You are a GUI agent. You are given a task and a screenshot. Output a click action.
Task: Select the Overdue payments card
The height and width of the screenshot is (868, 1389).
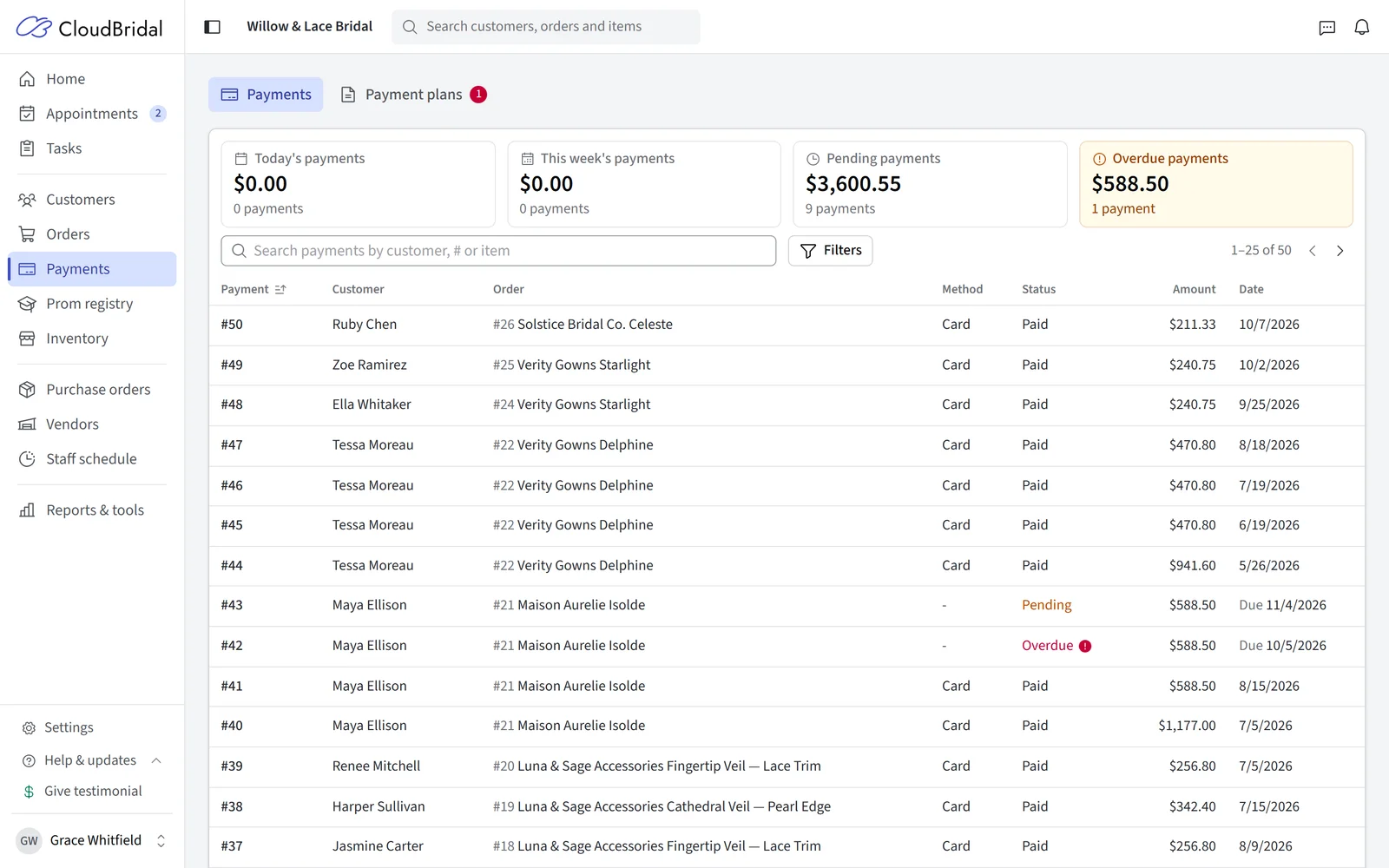coord(1215,184)
